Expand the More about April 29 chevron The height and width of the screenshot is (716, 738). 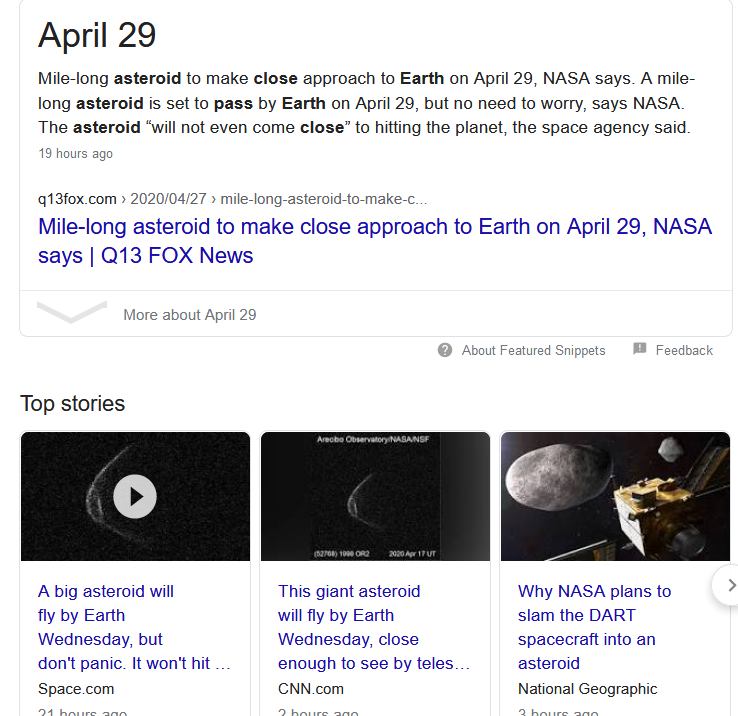pyautogui.click(x=72, y=313)
